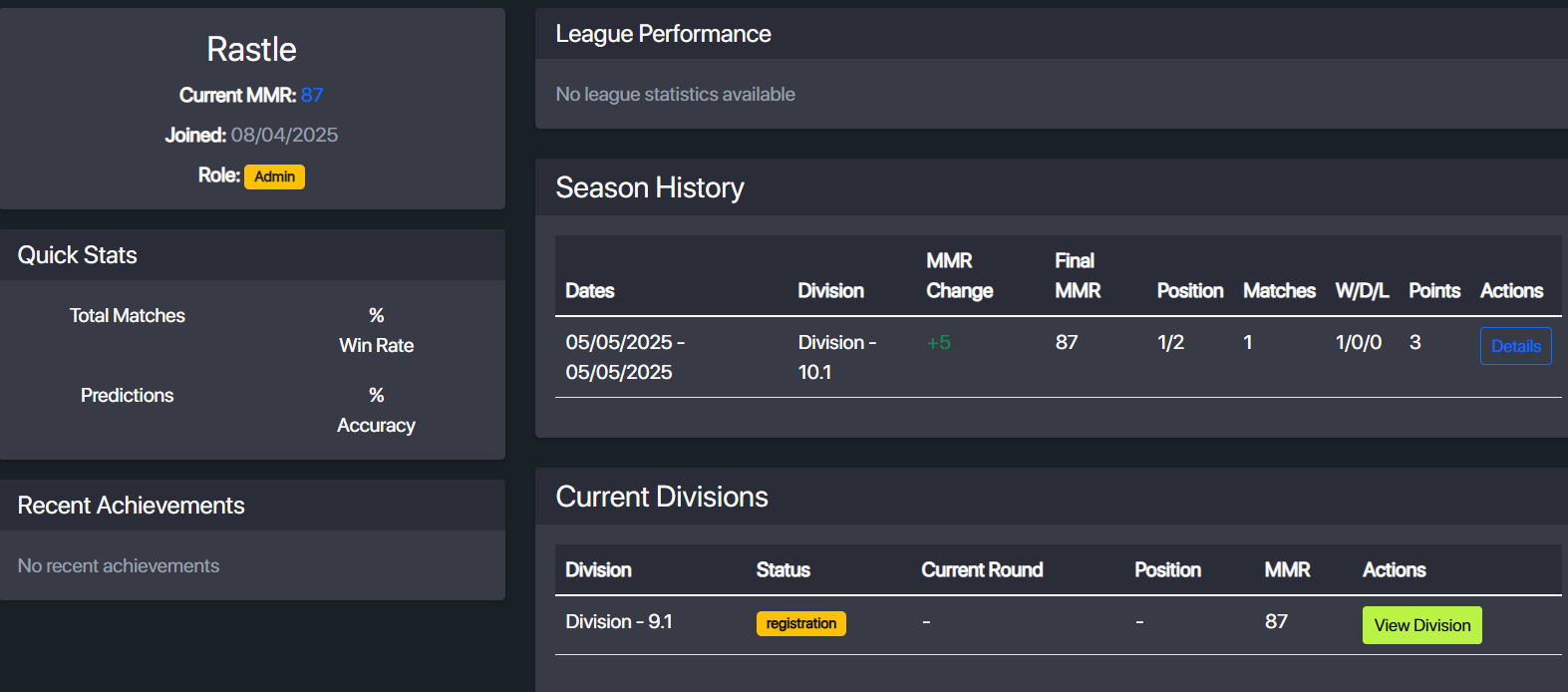Select the Rastle profile name heading
The image size is (1568, 692).
pyautogui.click(x=251, y=49)
